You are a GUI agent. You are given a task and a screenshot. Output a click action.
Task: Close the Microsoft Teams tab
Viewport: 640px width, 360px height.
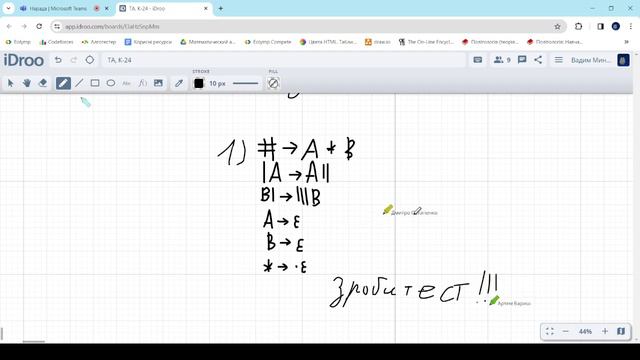tap(107, 8)
